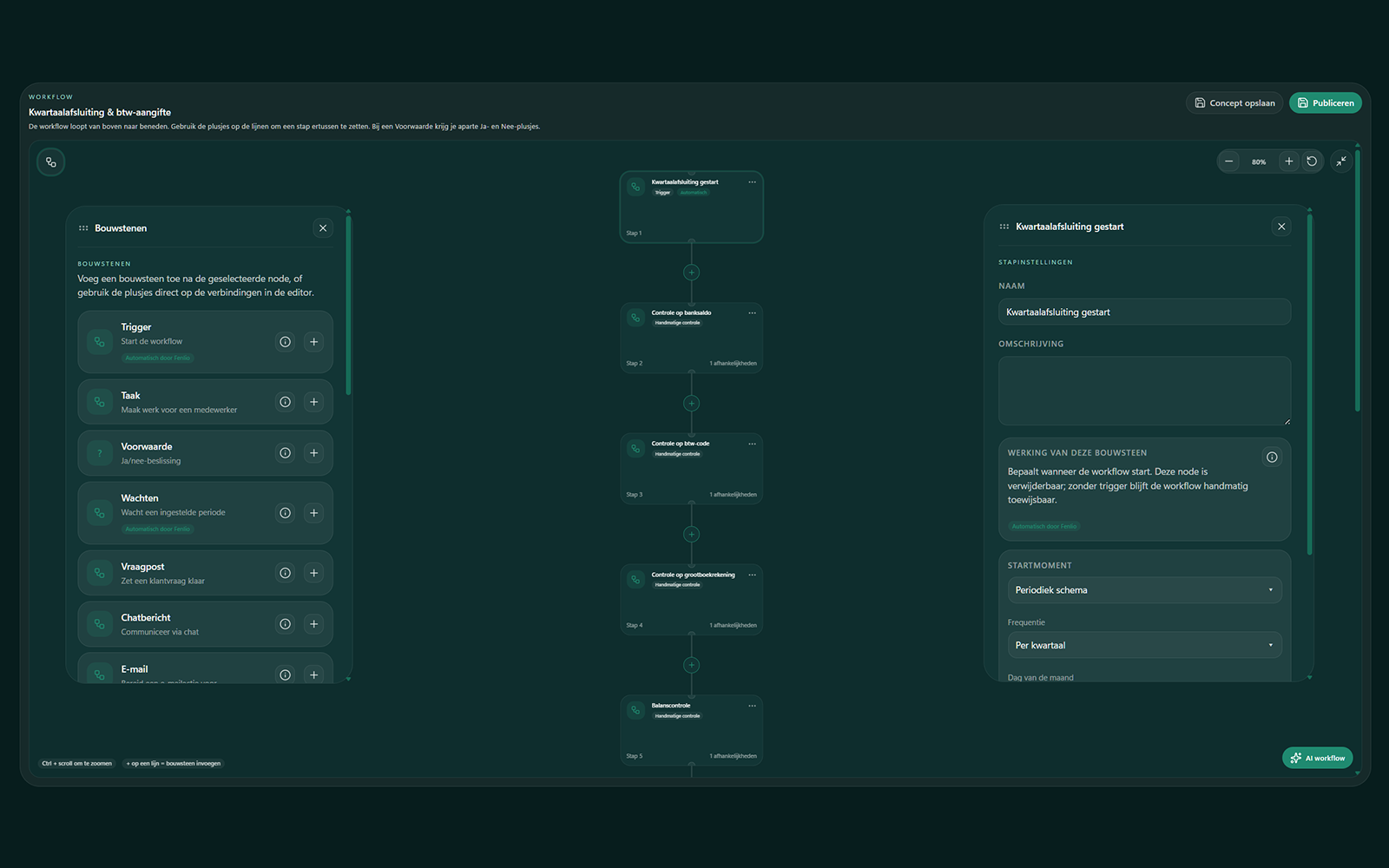The image size is (1389, 868).
Task: Click the 80% zoom level indicator
Action: pyautogui.click(x=1259, y=161)
